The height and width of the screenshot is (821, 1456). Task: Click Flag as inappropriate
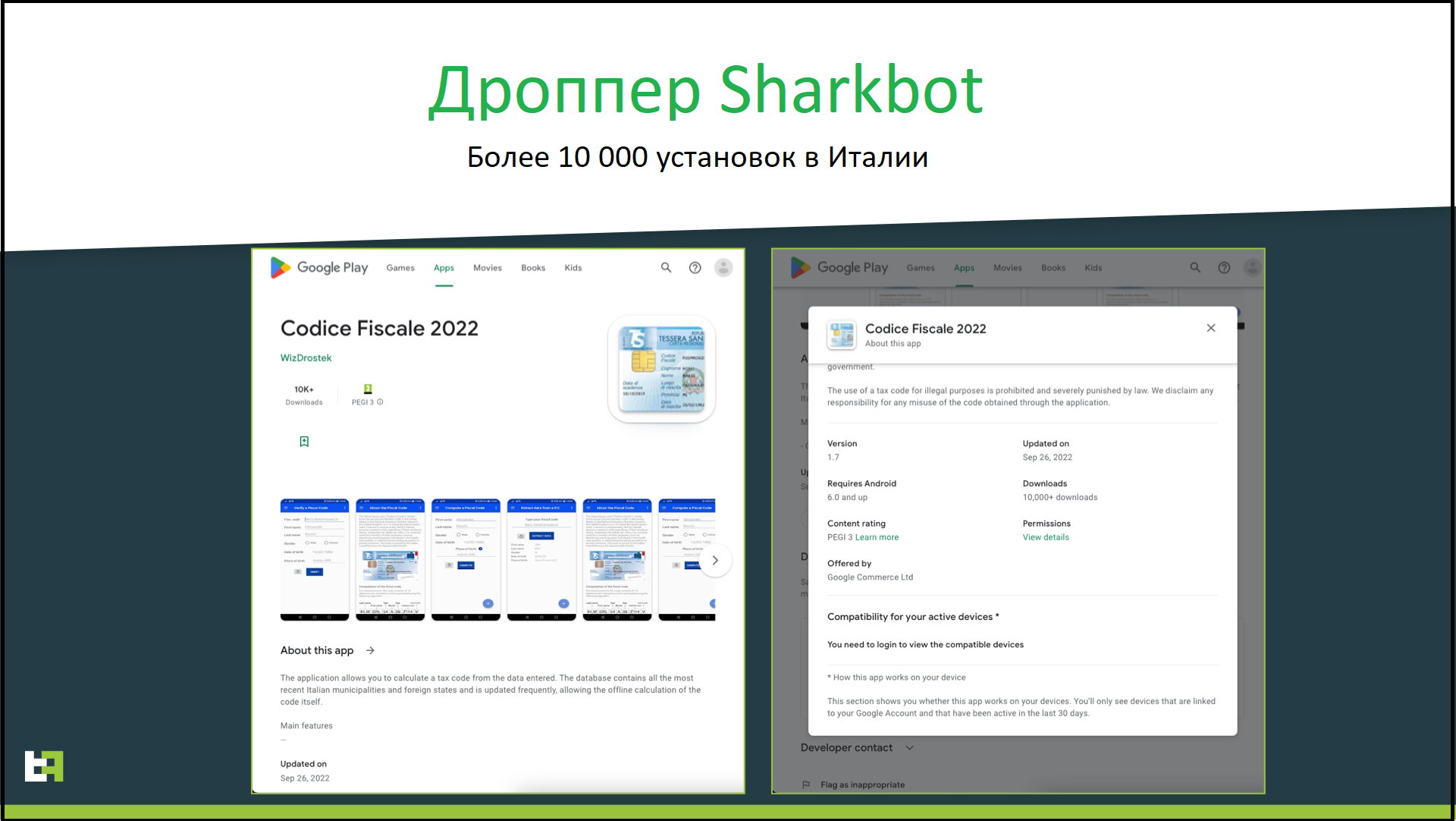click(862, 785)
